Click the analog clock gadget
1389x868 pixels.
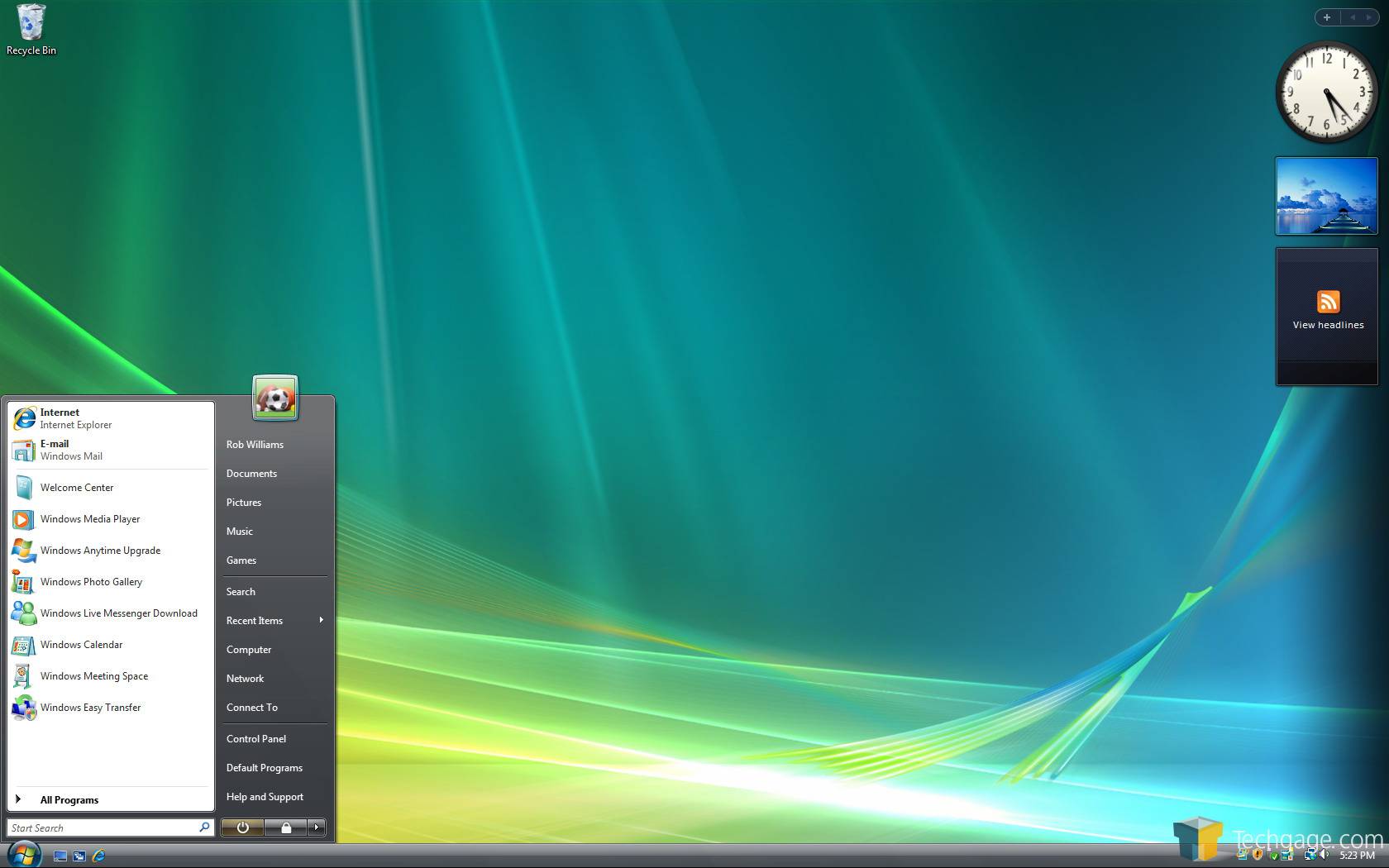[1326, 92]
